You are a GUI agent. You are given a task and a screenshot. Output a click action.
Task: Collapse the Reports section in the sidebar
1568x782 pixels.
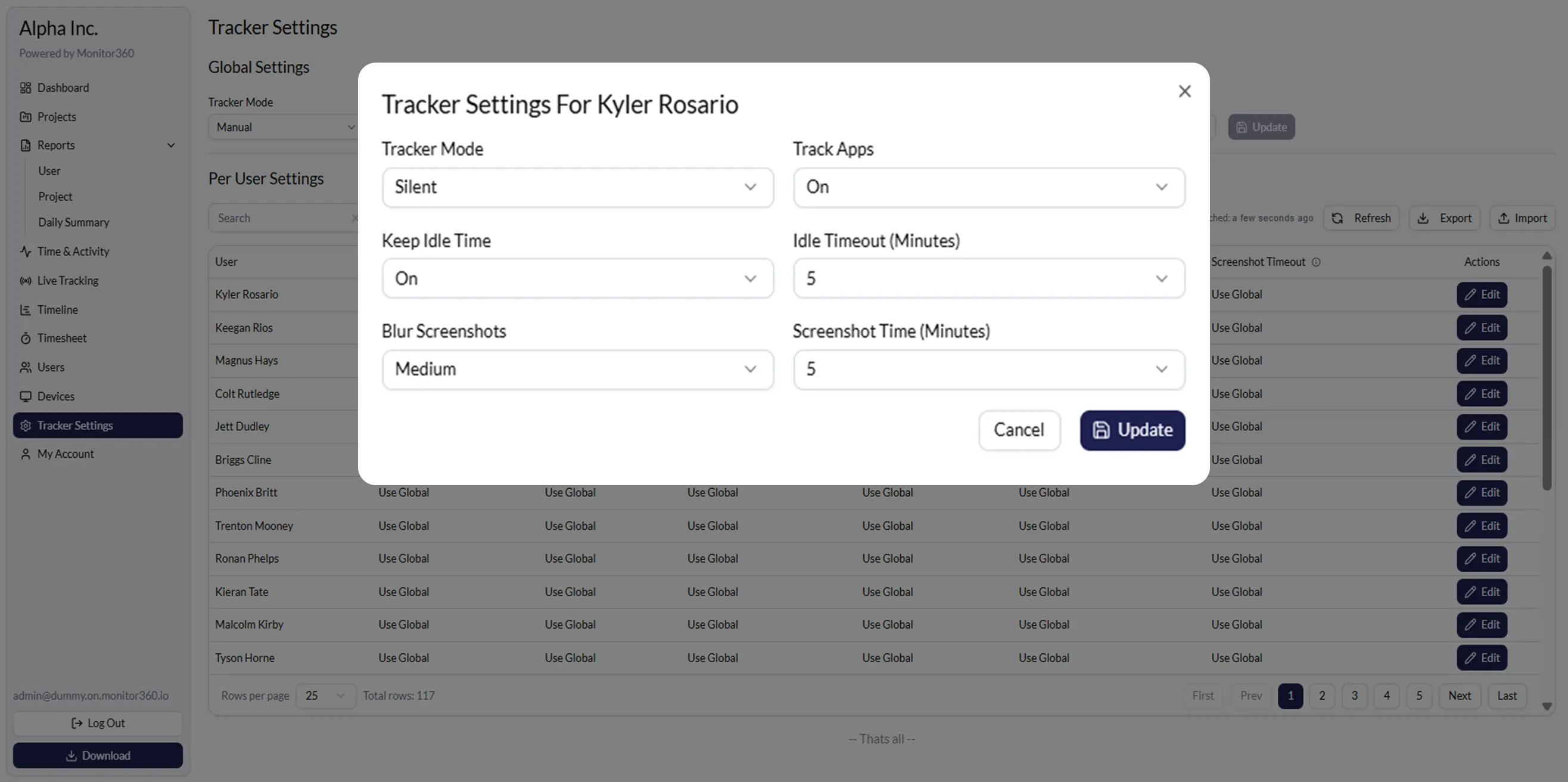pos(171,145)
